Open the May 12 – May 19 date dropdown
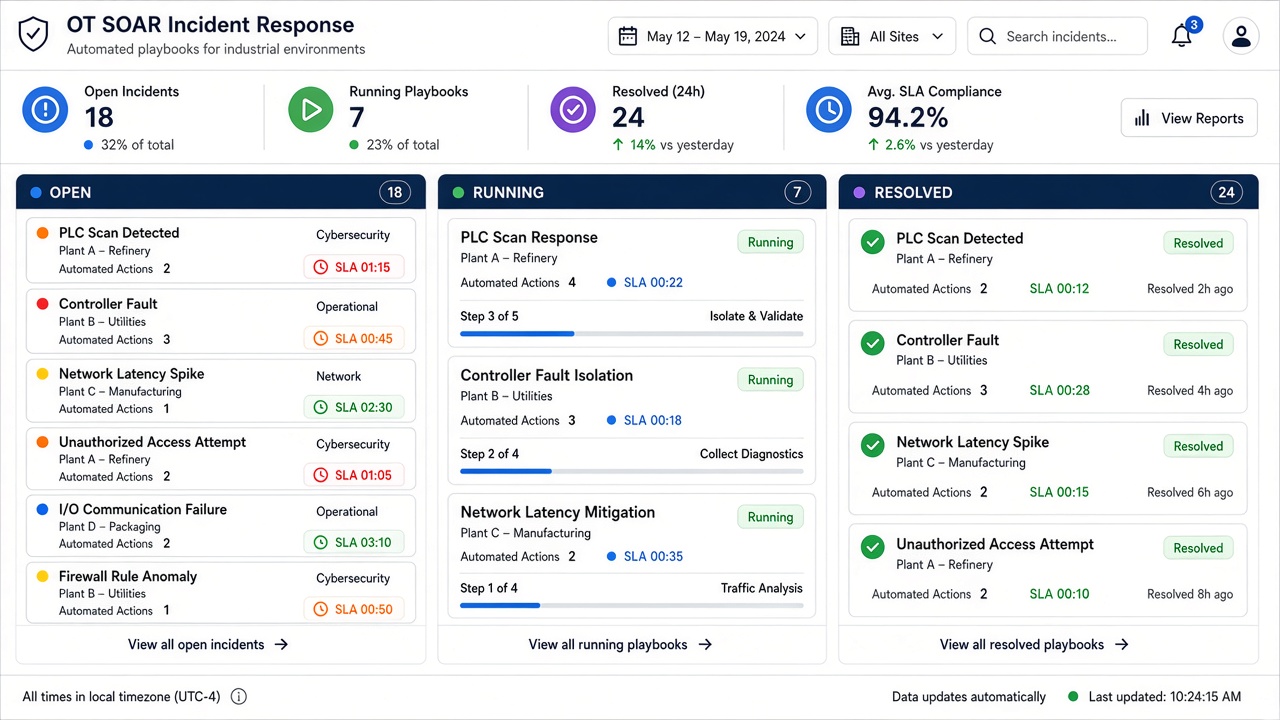This screenshot has height=720, width=1280. click(713, 36)
